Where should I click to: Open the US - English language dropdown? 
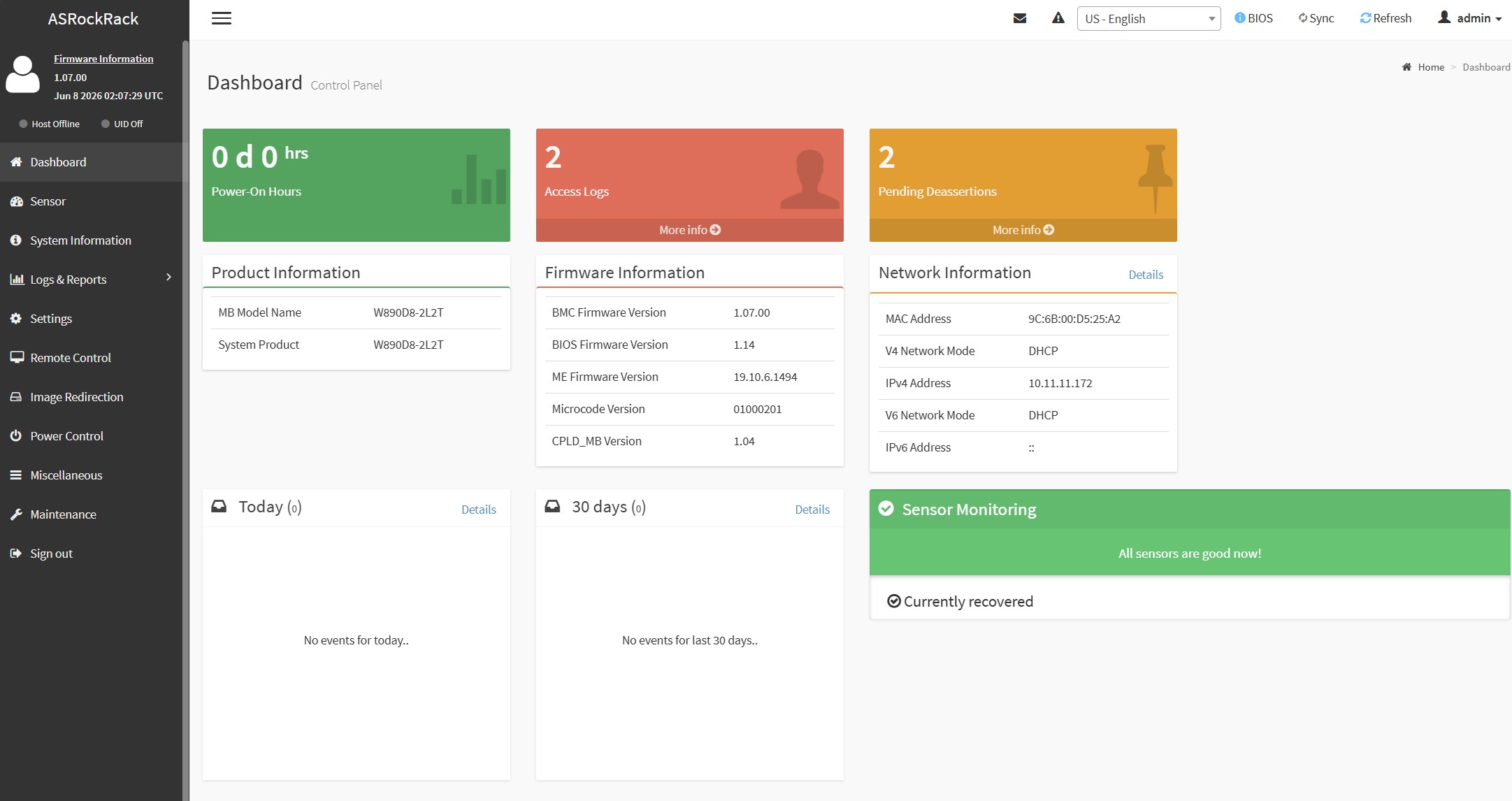(1149, 19)
